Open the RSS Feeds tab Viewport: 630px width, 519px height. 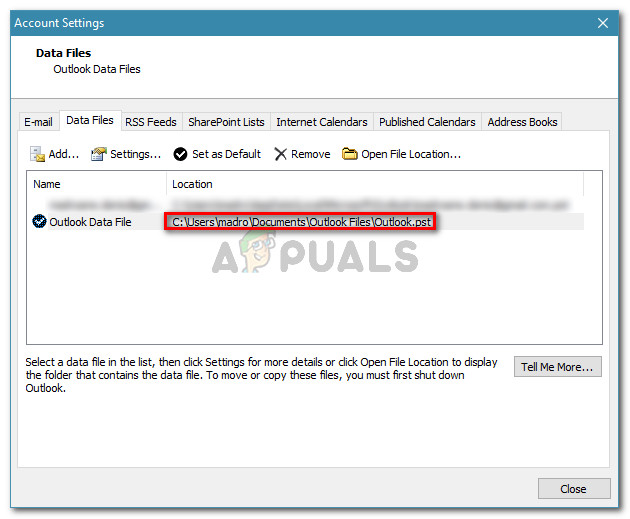151,122
